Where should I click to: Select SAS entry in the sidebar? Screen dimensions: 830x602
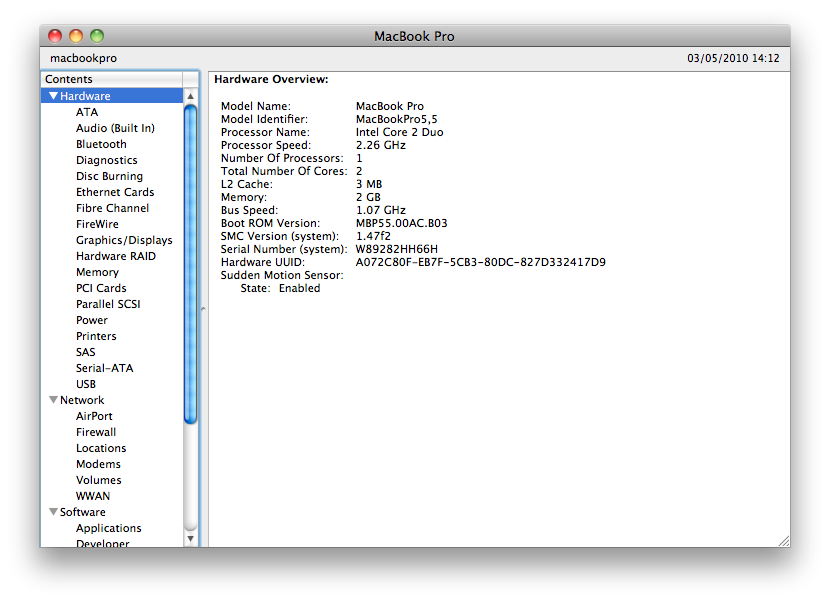point(85,352)
